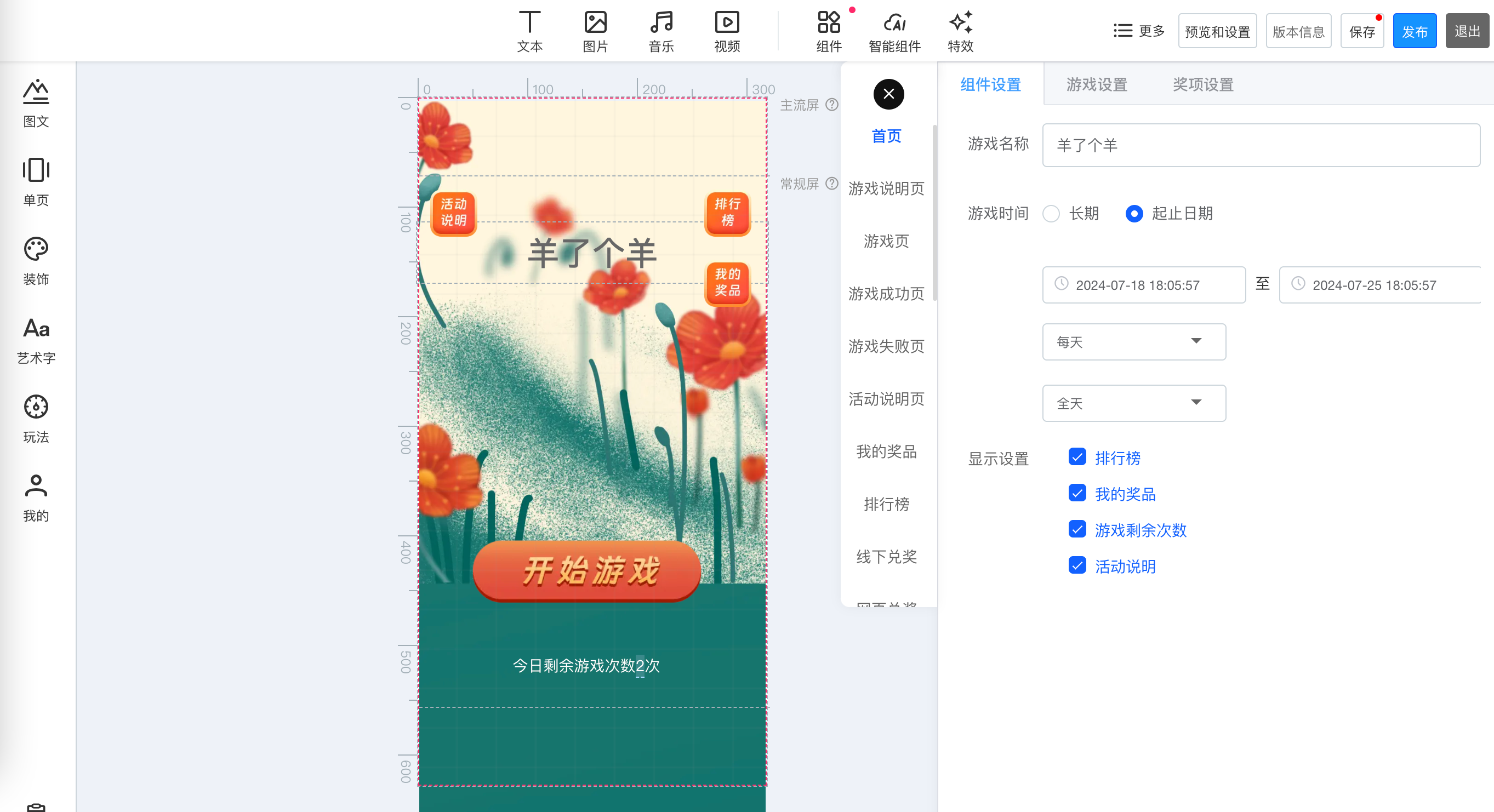Open the 更多 menu
Viewport: 1494px width, 812px height.
click(1139, 31)
